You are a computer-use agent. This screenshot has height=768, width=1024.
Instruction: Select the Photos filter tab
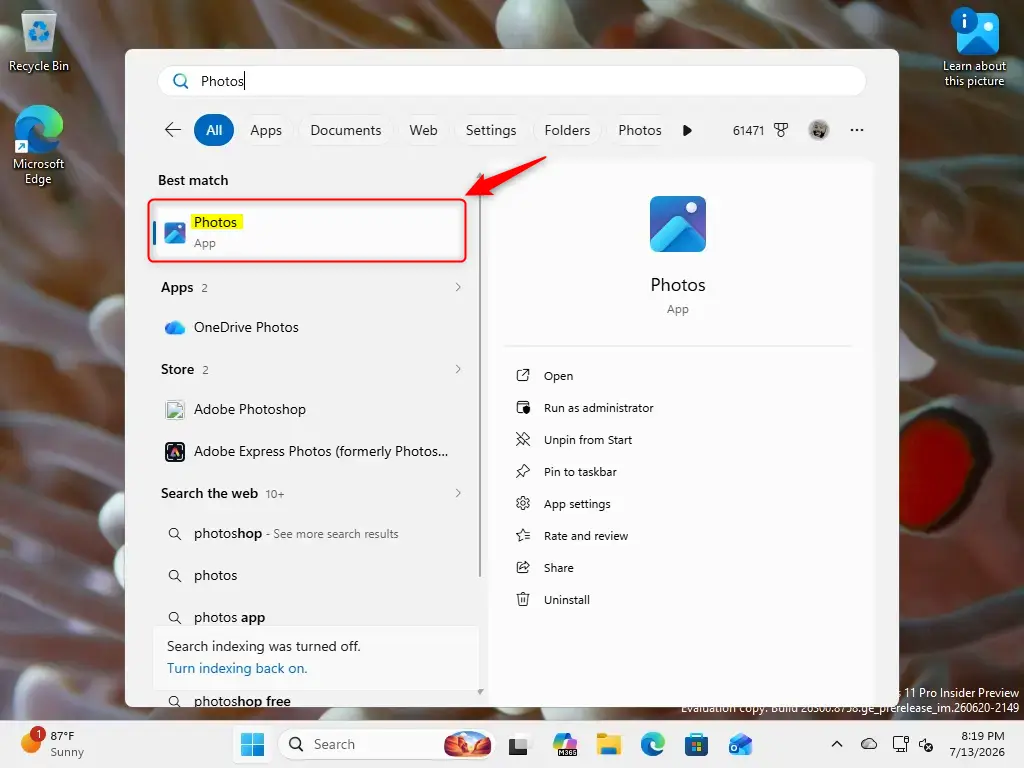click(639, 130)
